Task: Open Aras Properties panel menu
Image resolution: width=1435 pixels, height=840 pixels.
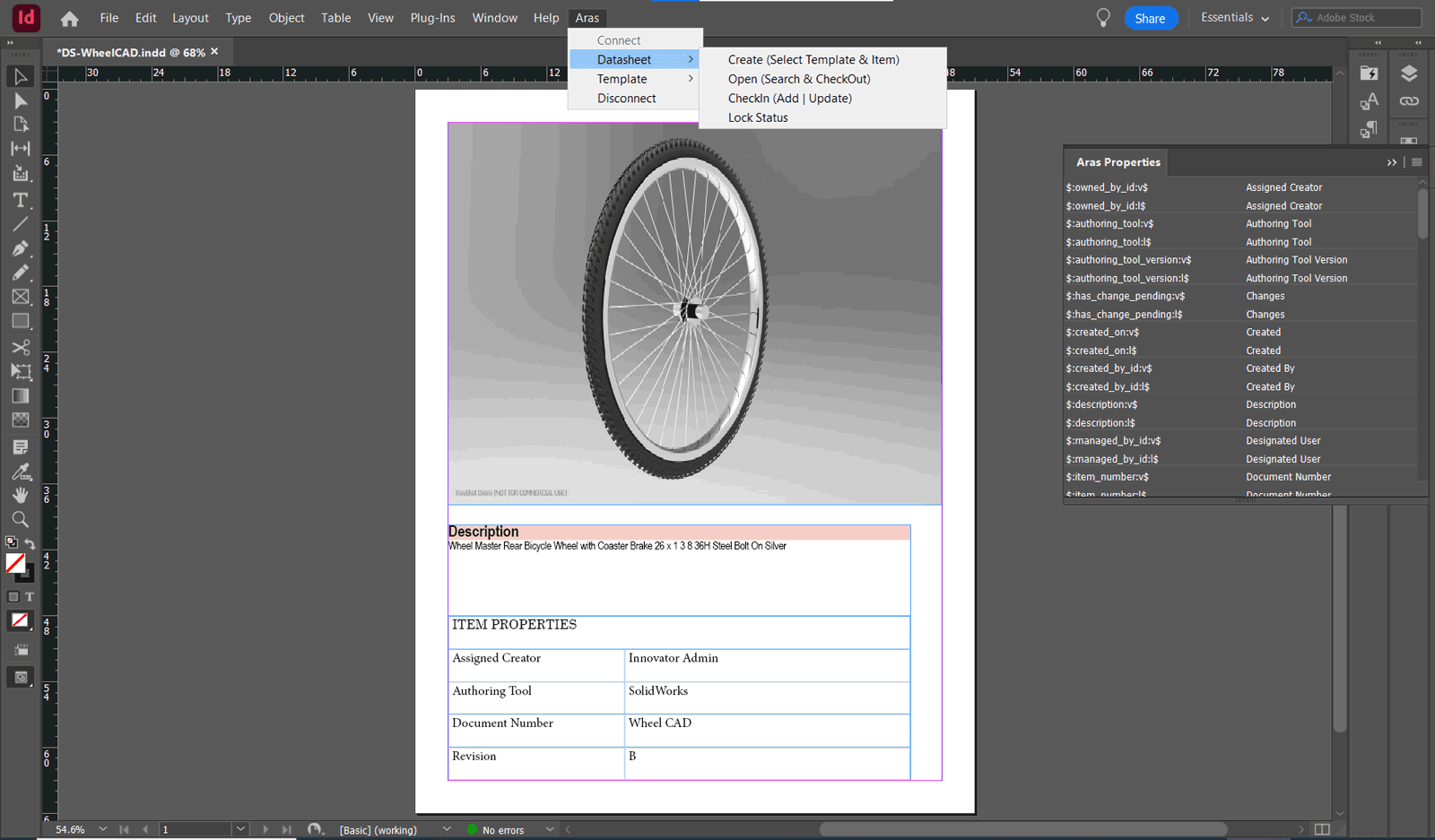Action: pyautogui.click(x=1417, y=162)
